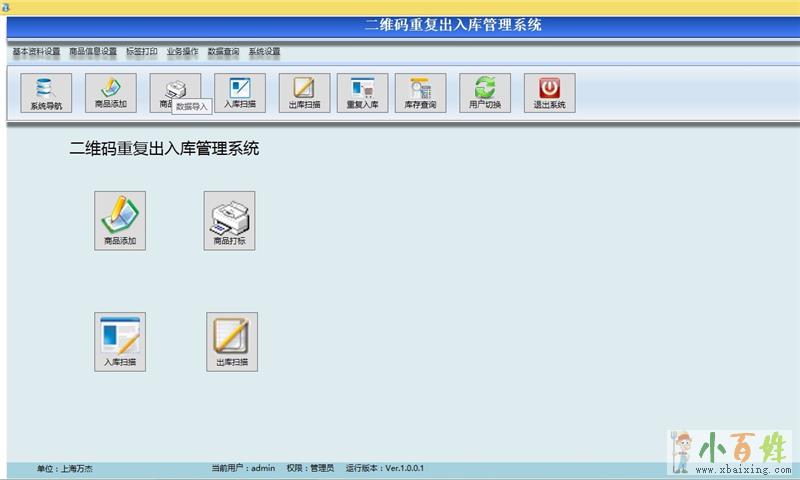This screenshot has width=800, height=480.
Task: Open the 系统设置 menu
Action: click(264, 51)
